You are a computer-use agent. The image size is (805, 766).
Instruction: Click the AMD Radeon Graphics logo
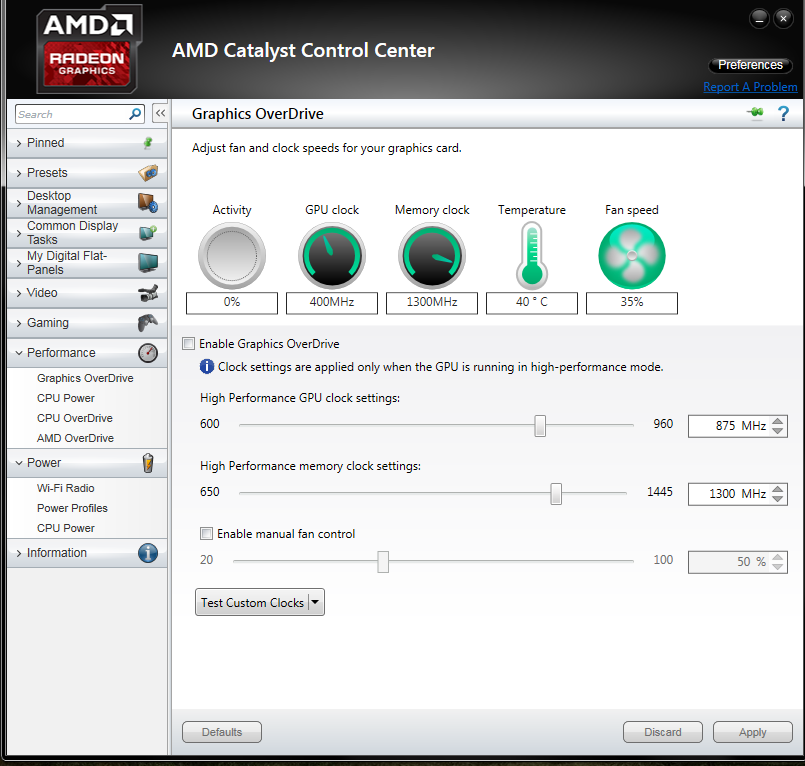coord(88,49)
